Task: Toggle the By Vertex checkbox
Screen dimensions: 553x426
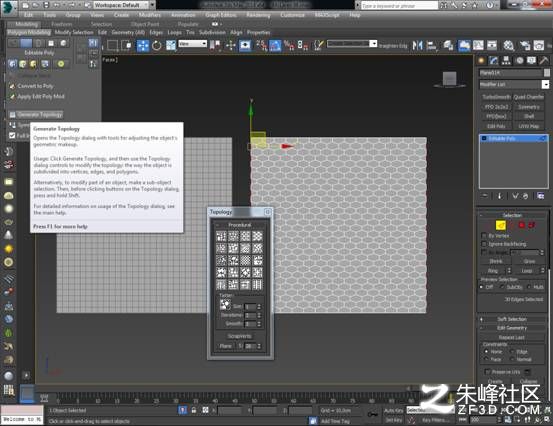Action: click(x=484, y=235)
